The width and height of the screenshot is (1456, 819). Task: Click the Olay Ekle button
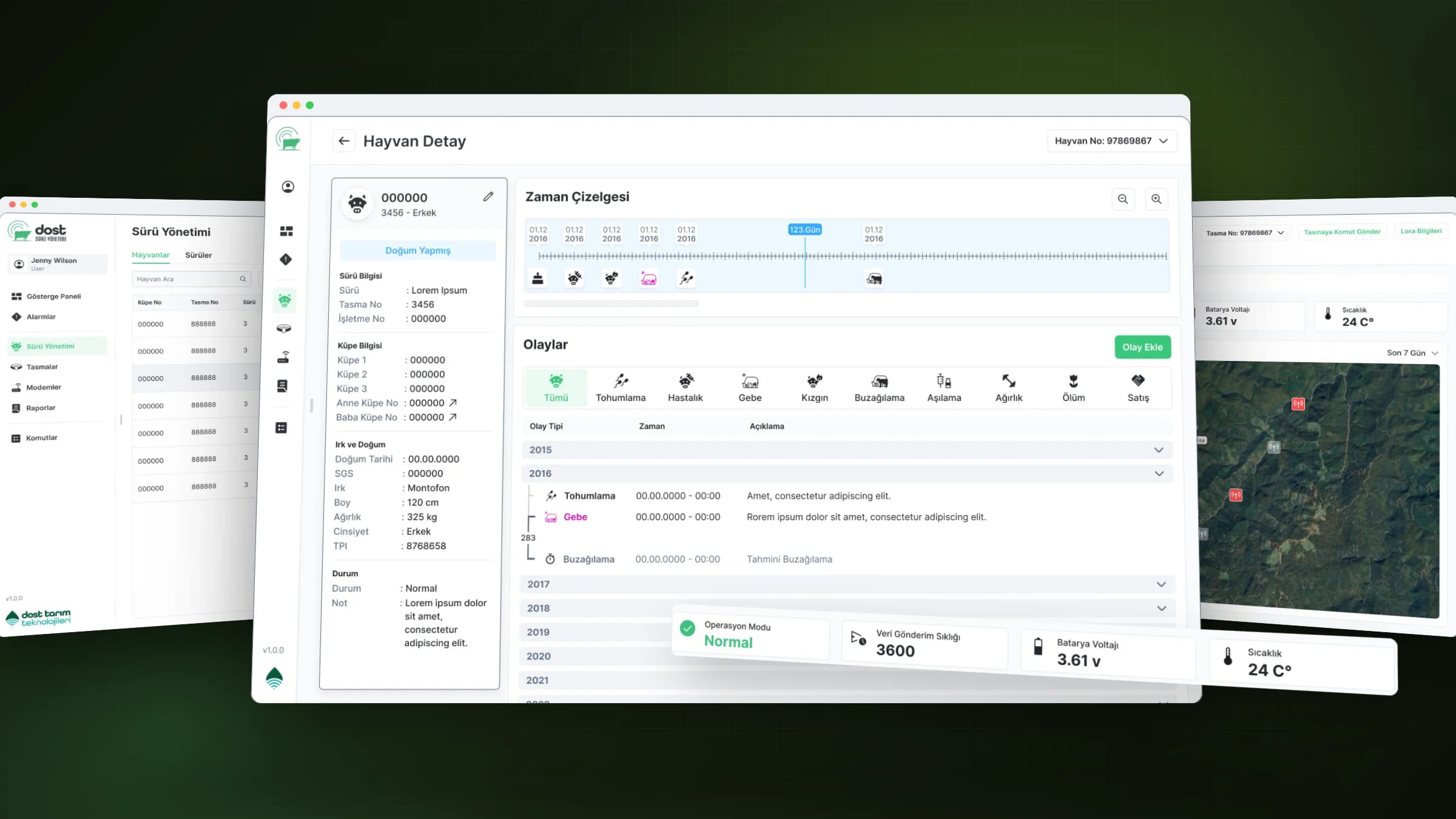(1142, 347)
